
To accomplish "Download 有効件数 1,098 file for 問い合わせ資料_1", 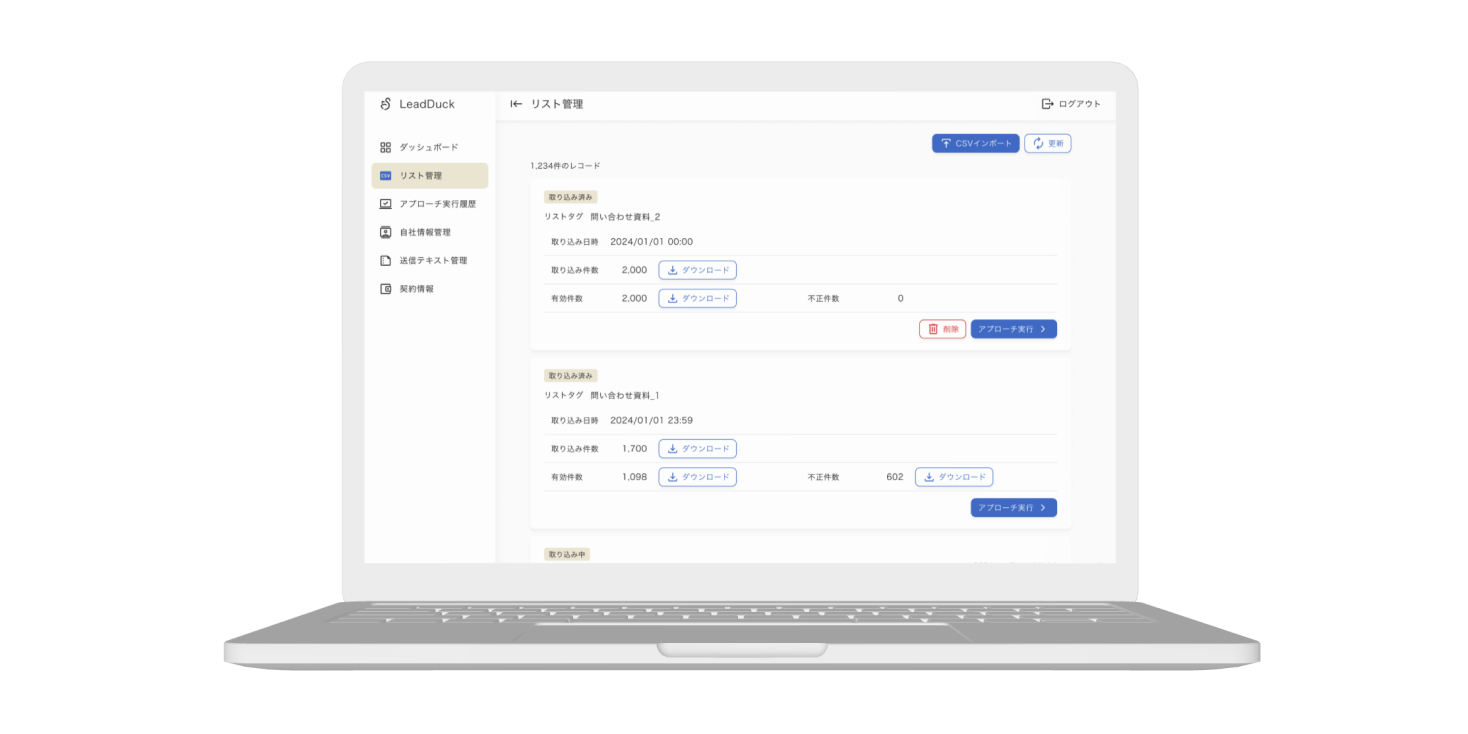I will click(697, 477).
